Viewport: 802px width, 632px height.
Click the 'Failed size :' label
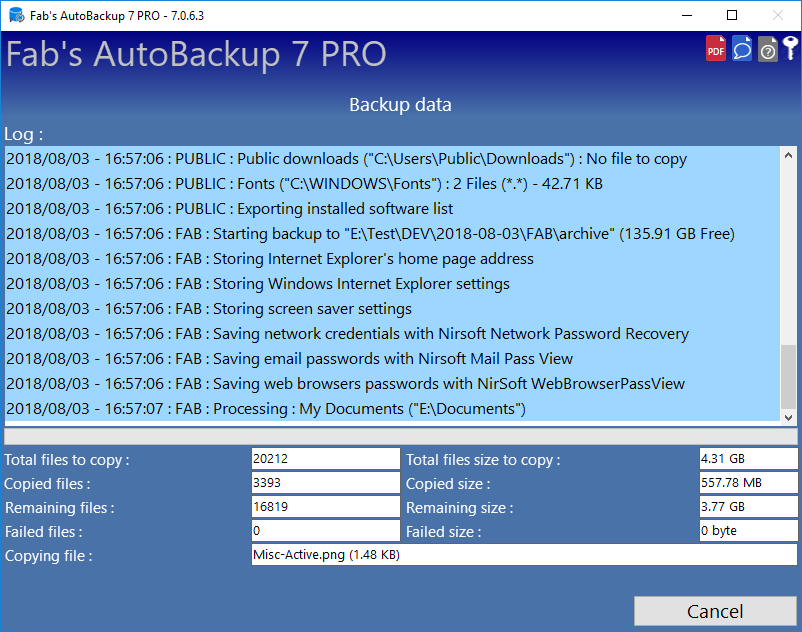(443, 532)
